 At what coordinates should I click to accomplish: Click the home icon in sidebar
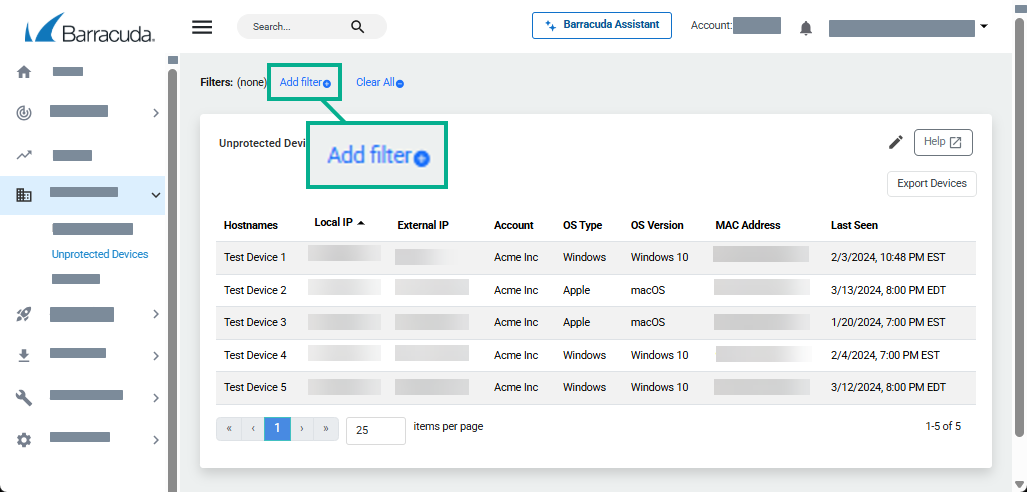(24, 72)
